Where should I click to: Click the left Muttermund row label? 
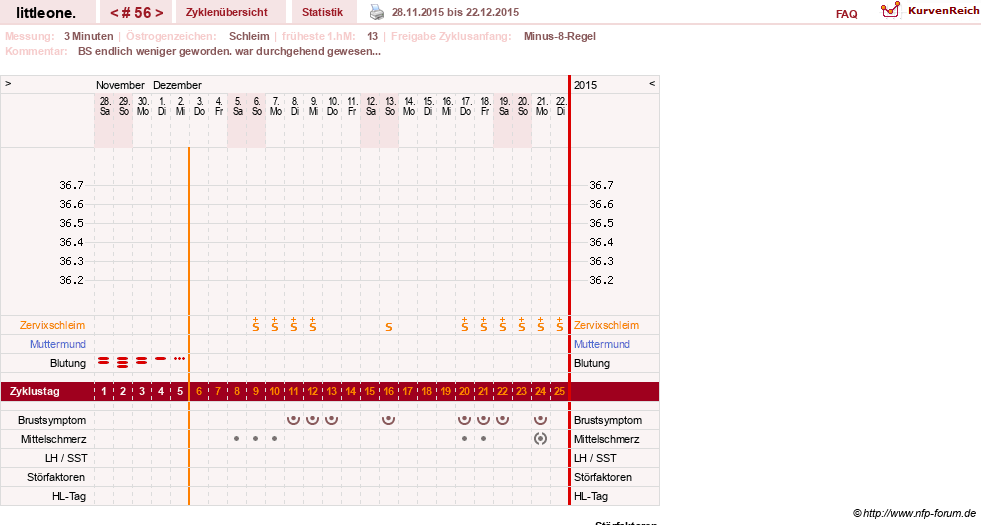pos(58,344)
